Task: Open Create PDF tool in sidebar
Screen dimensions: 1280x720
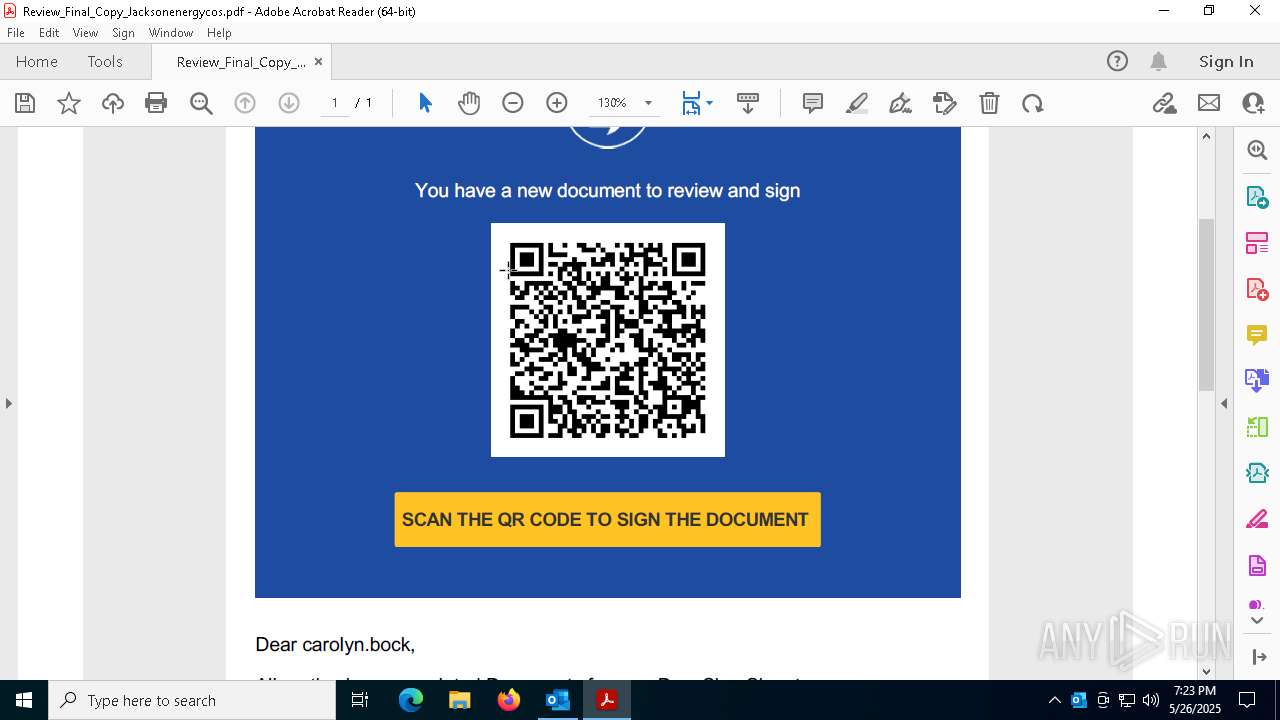Action: point(1257,289)
